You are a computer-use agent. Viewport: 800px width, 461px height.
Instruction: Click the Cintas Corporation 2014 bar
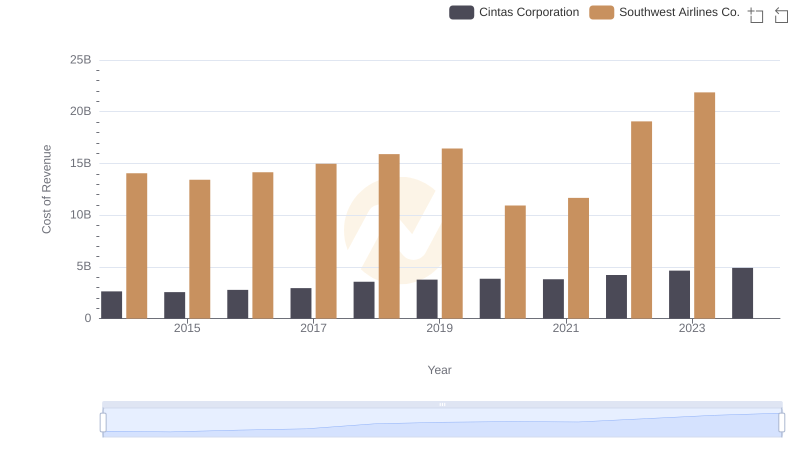coord(112,305)
